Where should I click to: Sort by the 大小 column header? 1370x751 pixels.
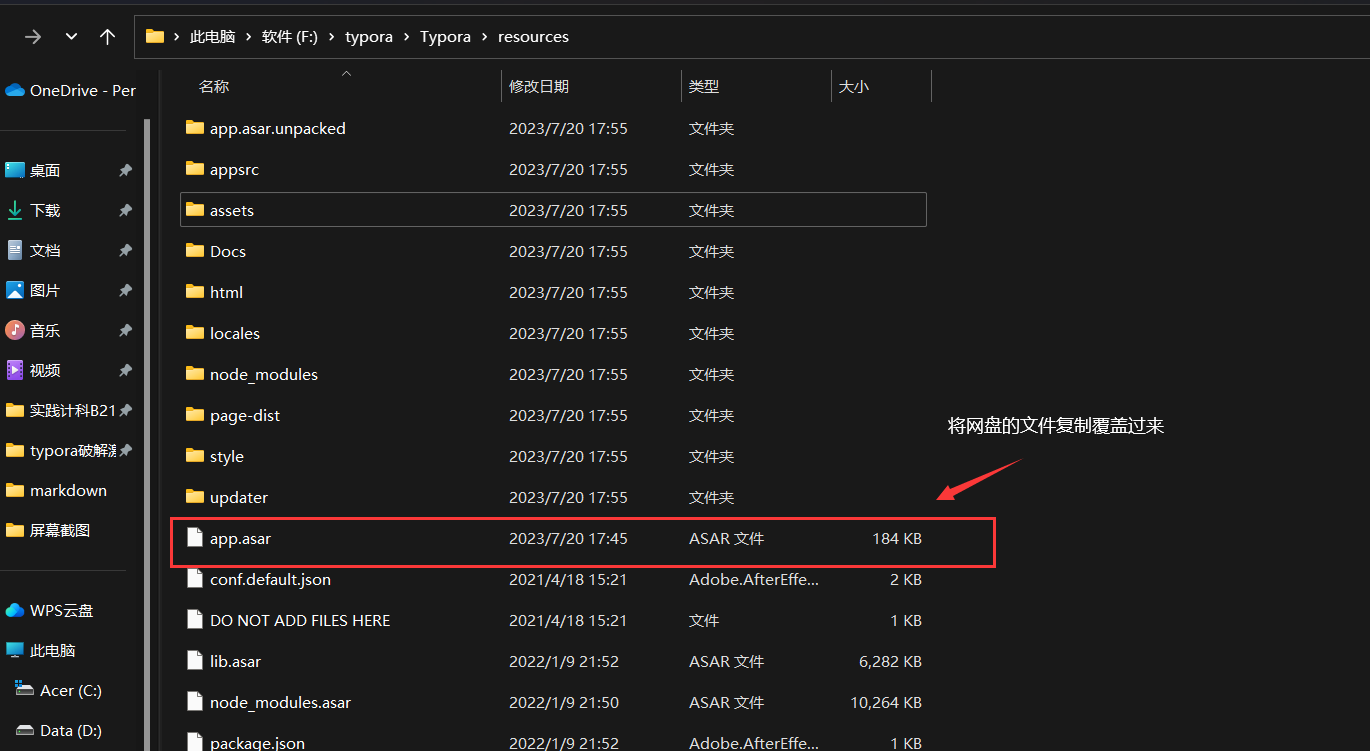click(x=854, y=87)
